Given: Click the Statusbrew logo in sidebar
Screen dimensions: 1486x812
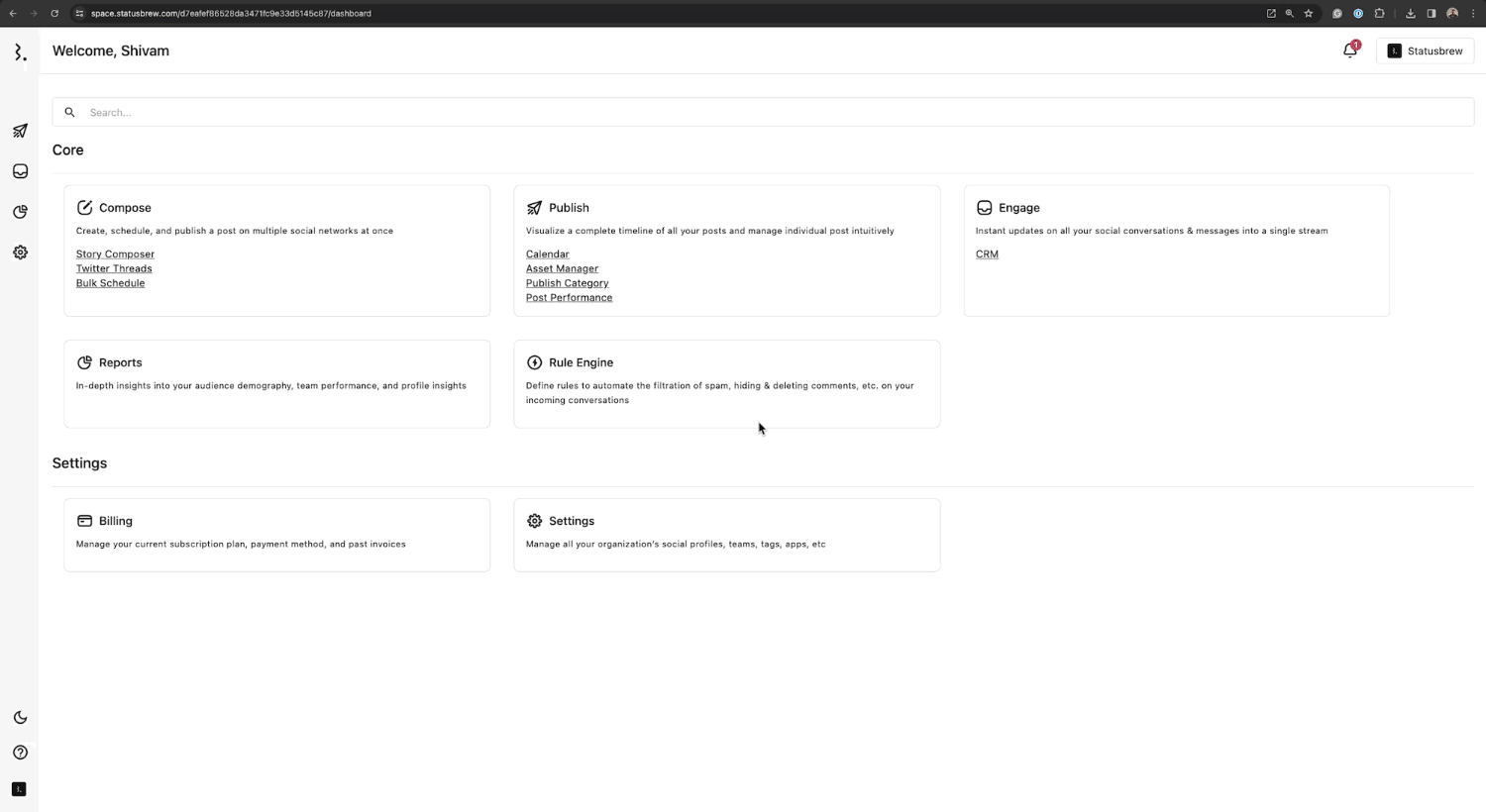Looking at the screenshot, I should pos(20,51).
